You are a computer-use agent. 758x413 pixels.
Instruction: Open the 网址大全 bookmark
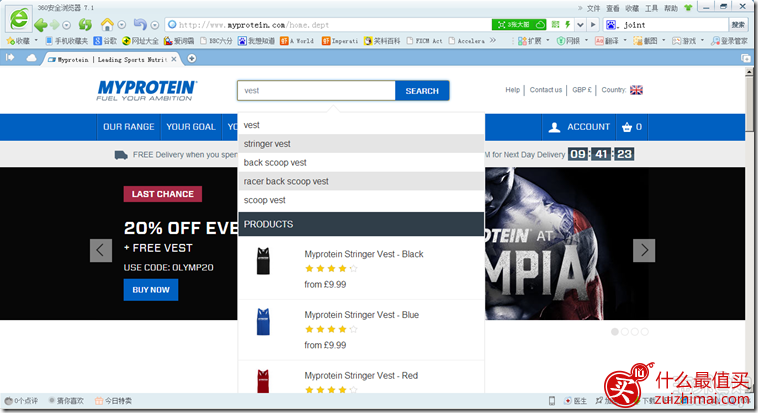[140, 41]
